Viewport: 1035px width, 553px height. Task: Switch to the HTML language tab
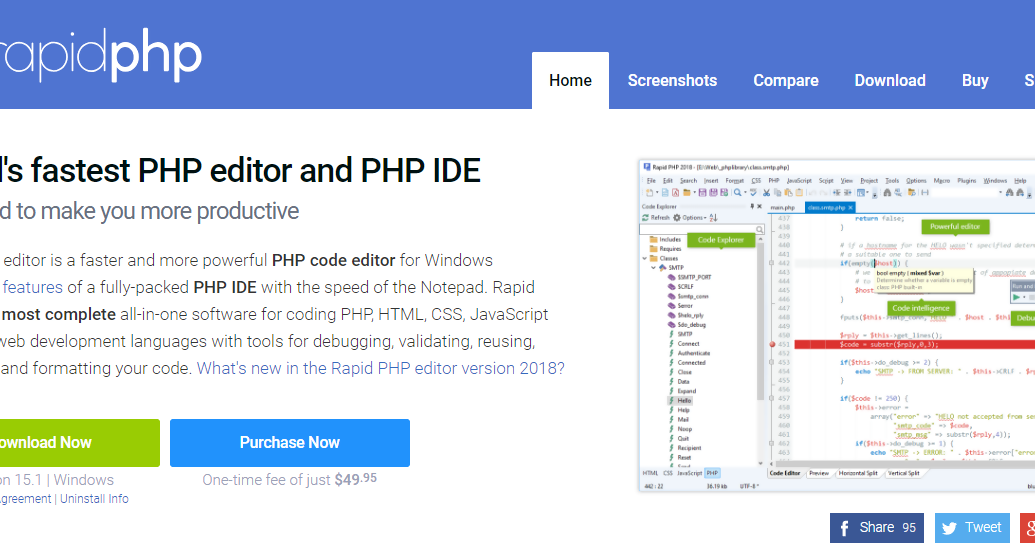click(650, 474)
